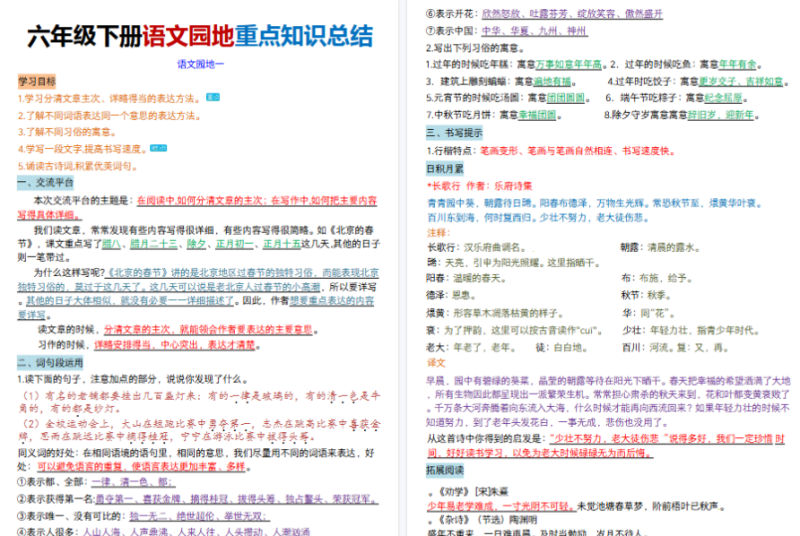
Task: Click the note '百川:河流。'
Action: point(649,348)
